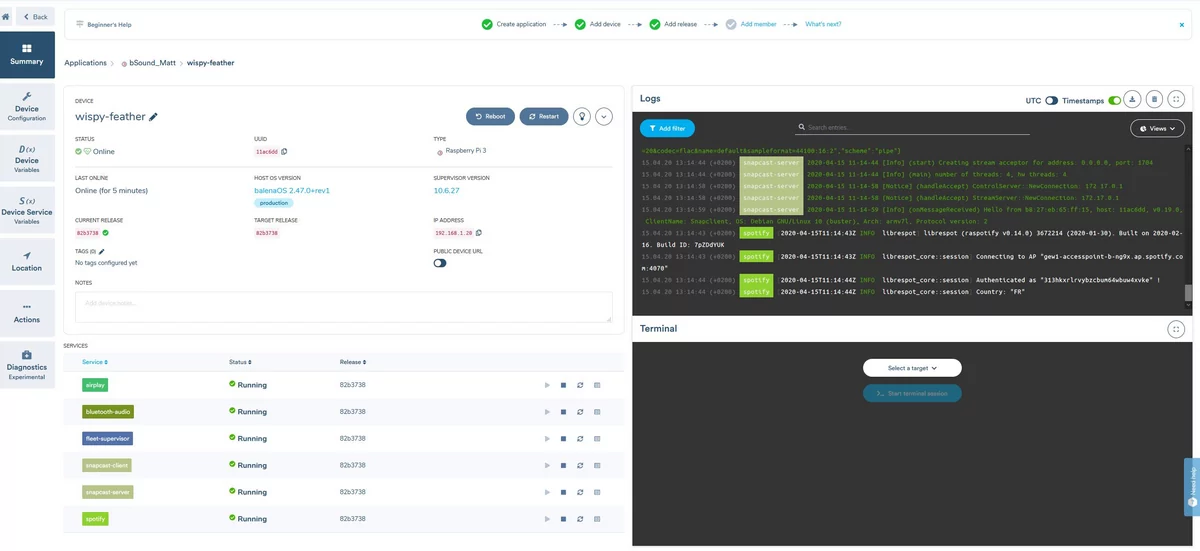This screenshot has height=551, width=1200.
Task: Open the balenaOS 2.47.0+rev1 link
Action: tap(292, 190)
